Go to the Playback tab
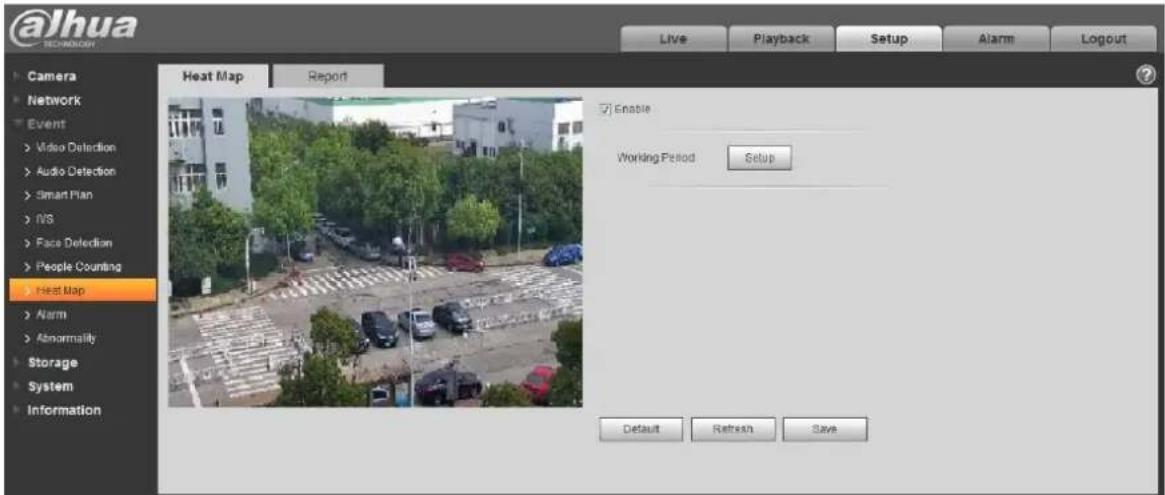This screenshot has height=495, width=1165. click(x=781, y=39)
